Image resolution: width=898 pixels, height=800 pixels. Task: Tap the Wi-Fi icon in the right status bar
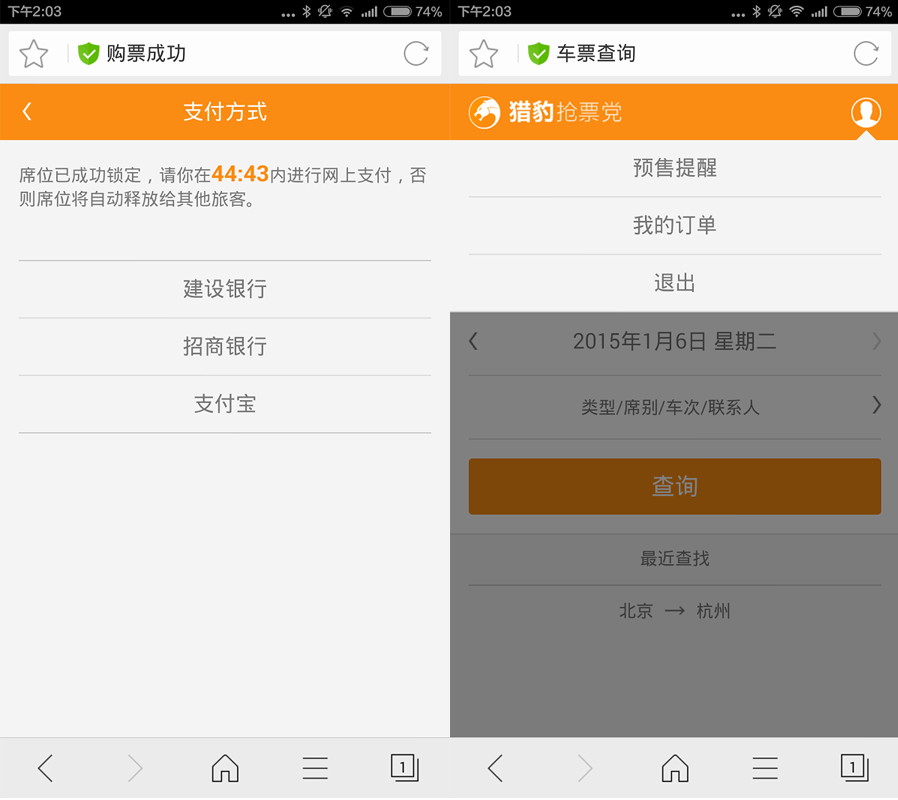pyautogui.click(x=796, y=11)
